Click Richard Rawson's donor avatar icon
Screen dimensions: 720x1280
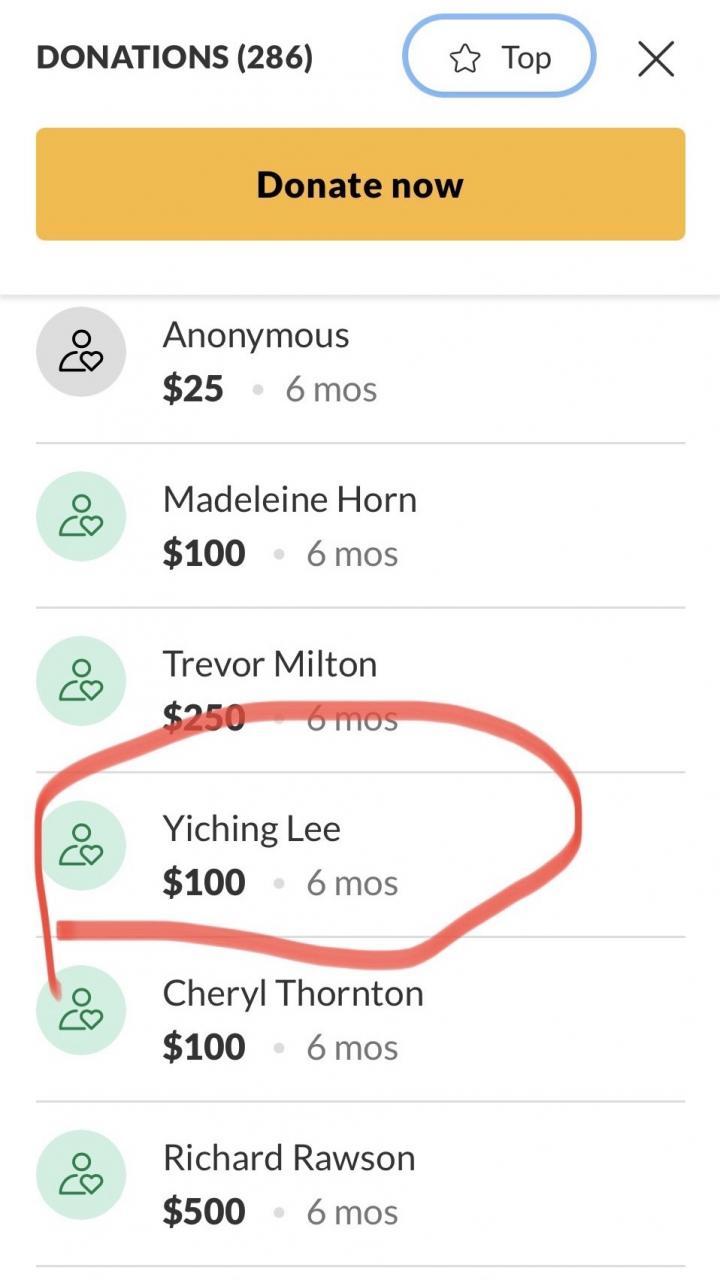tap(81, 1174)
